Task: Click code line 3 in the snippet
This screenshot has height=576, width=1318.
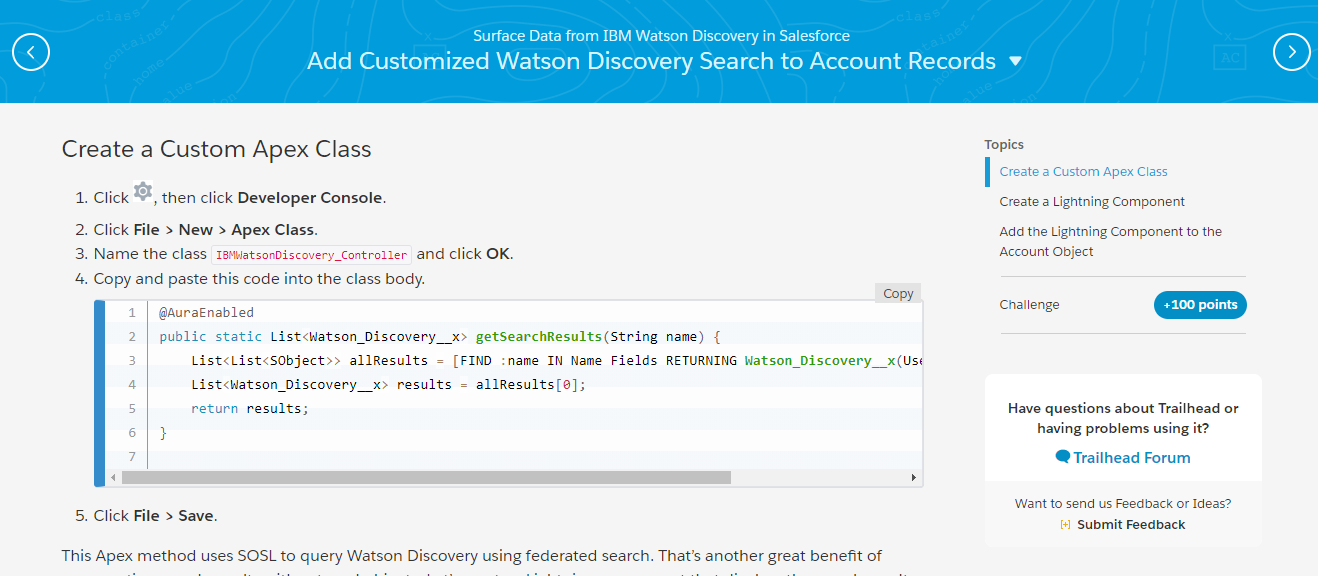Action: (540, 360)
